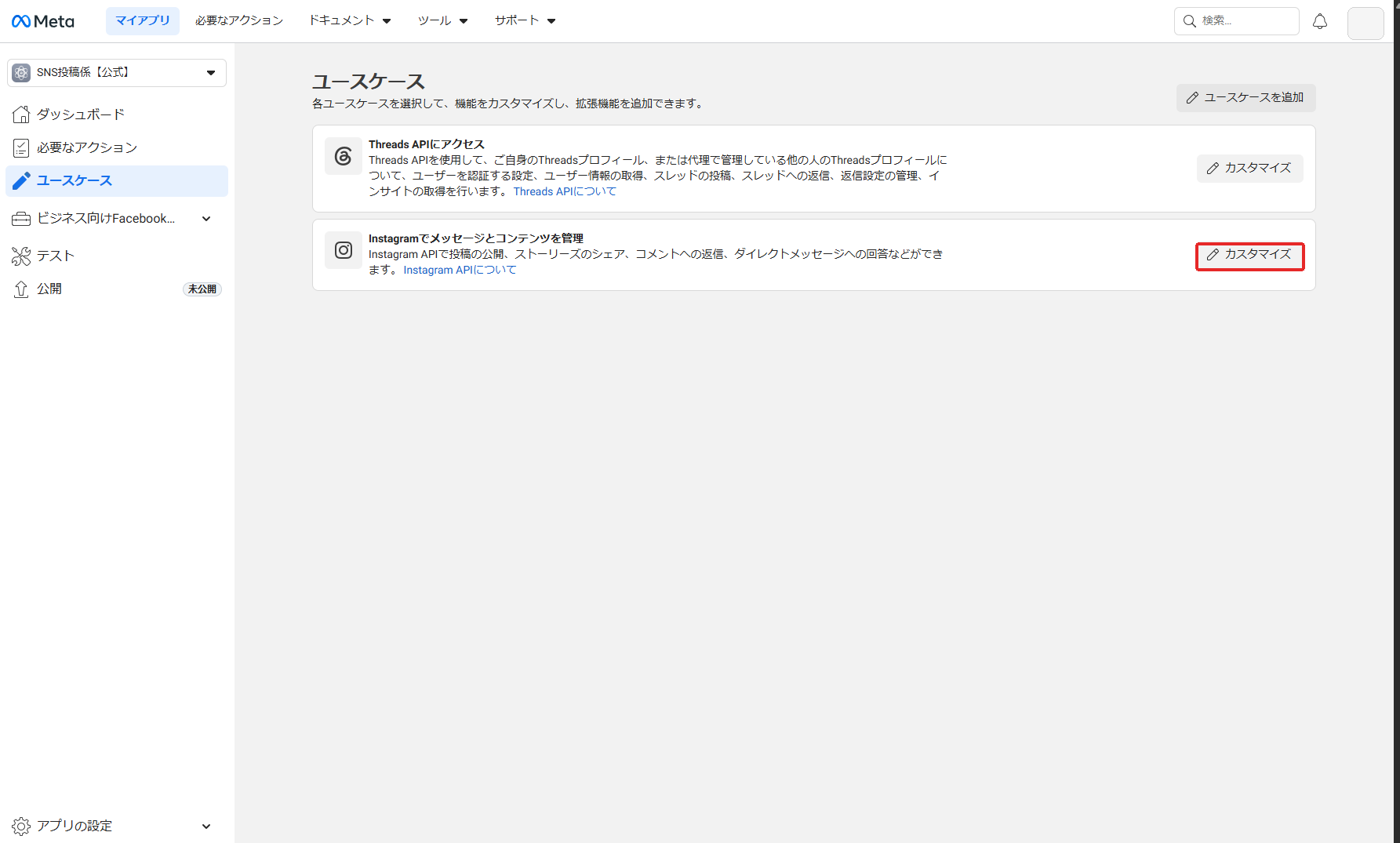Screen dimensions: 1400x843
Task: Expand アプリの設定 section chevron
Action: click(x=206, y=826)
